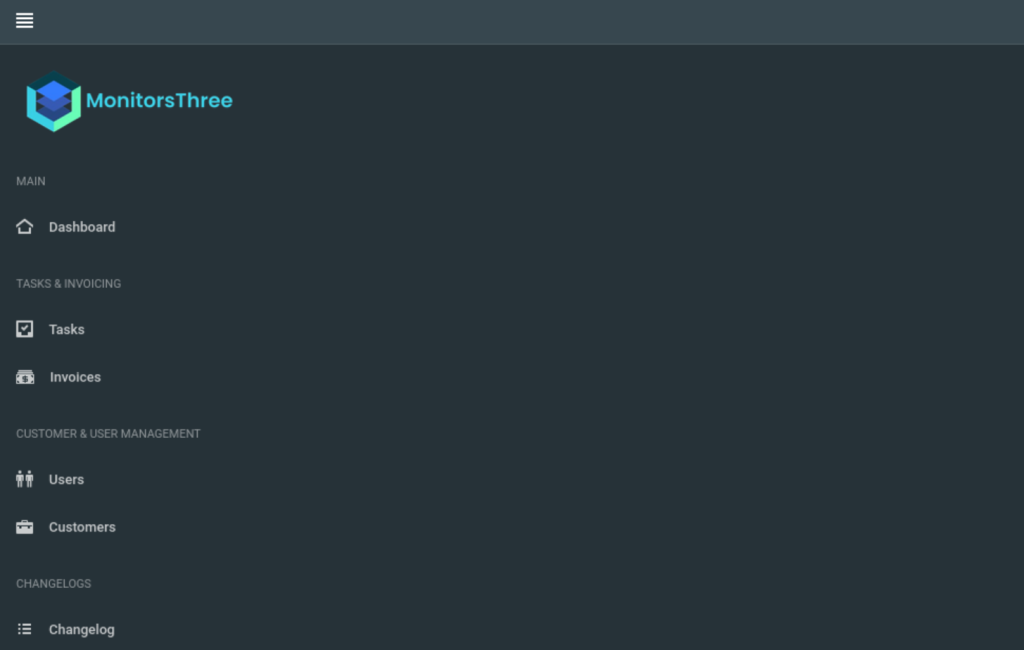1024x650 pixels.
Task: Click the Tasks checkbox icon
Action: point(25,329)
